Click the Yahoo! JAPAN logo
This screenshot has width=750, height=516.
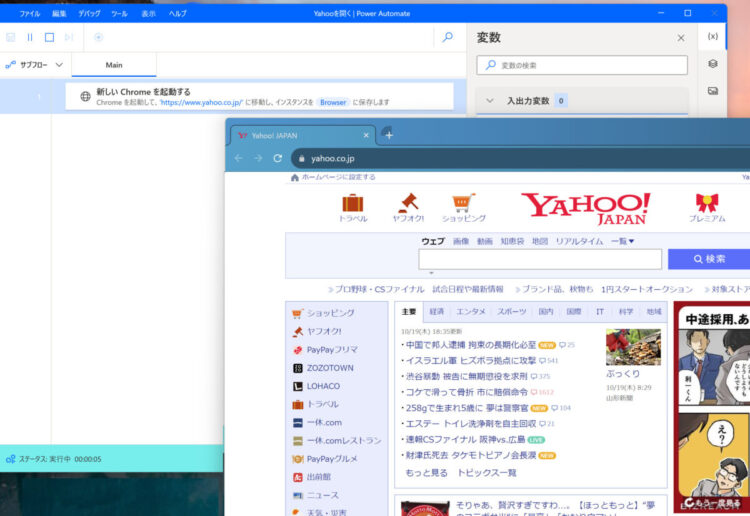tap(586, 209)
